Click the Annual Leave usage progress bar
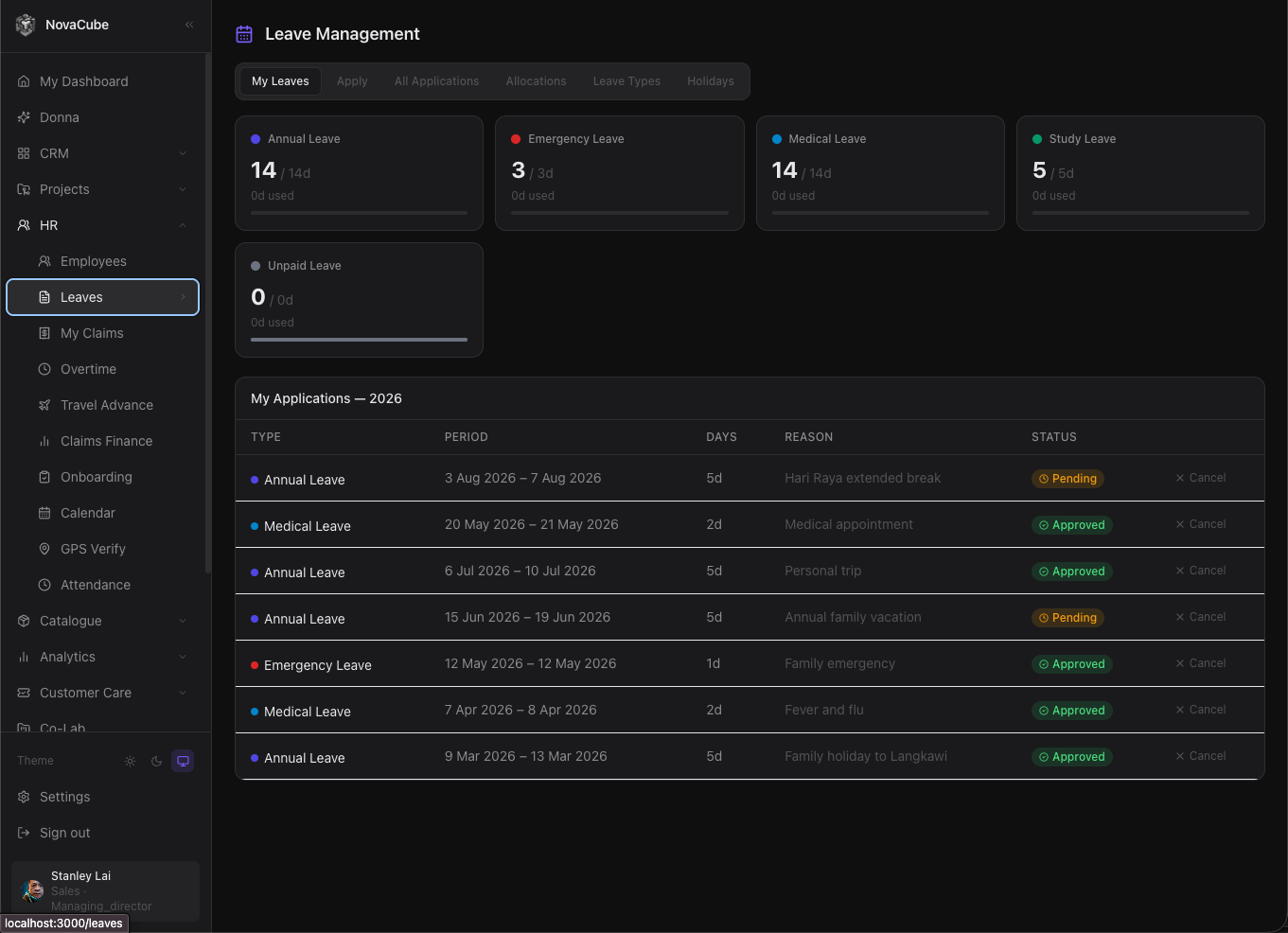The width and height of the screenshot is (1288, 933). (x=360, y=213)
